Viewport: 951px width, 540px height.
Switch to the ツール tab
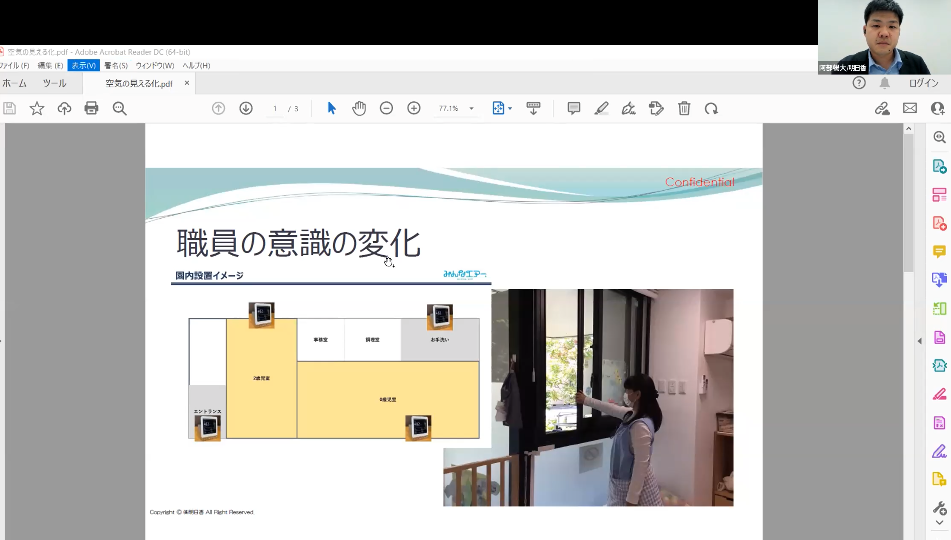tap(55, 83)
